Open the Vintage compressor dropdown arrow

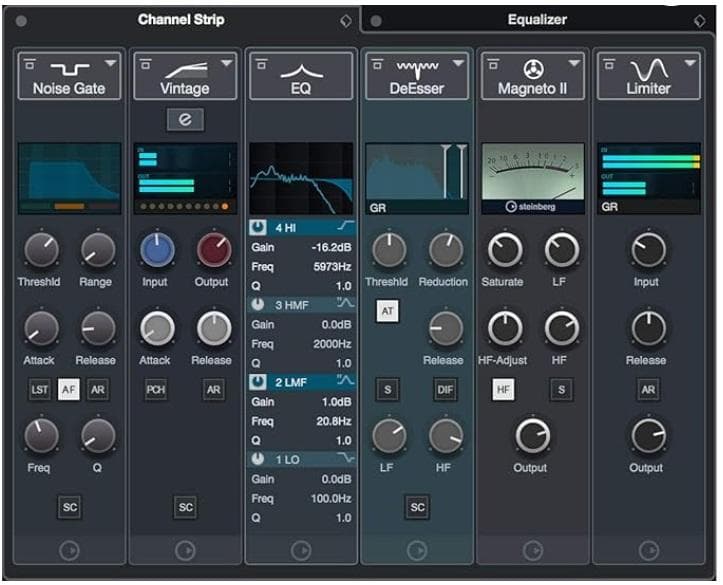click(226, 63)
